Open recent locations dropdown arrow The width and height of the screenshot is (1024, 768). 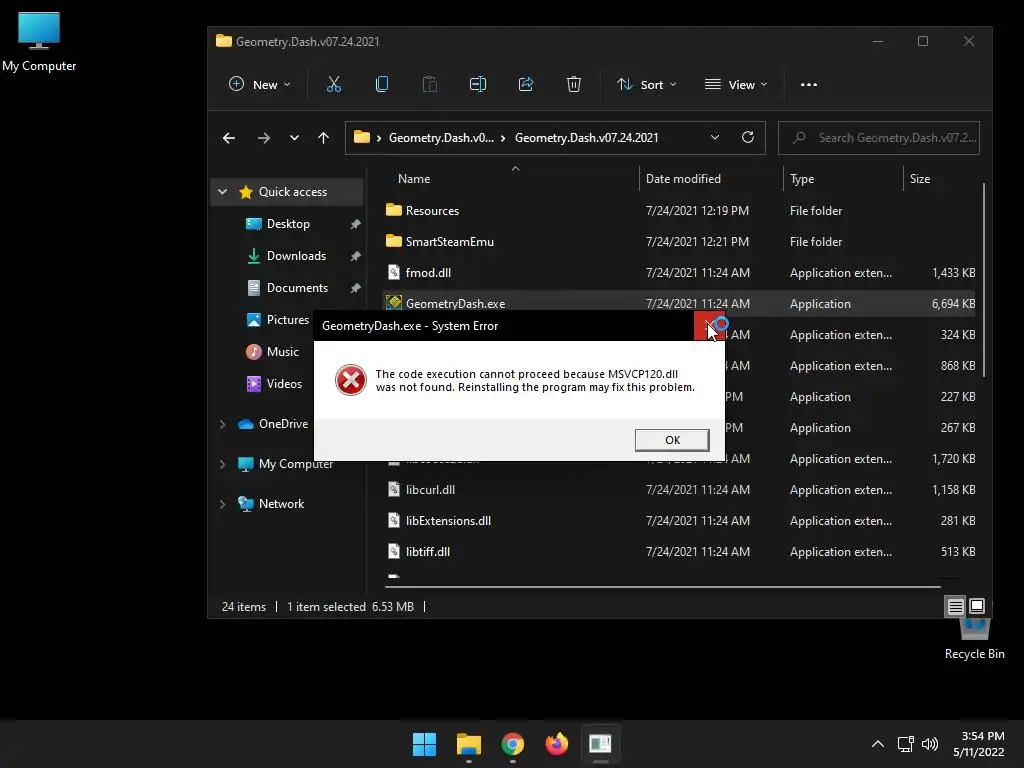(x=295, y=138)
